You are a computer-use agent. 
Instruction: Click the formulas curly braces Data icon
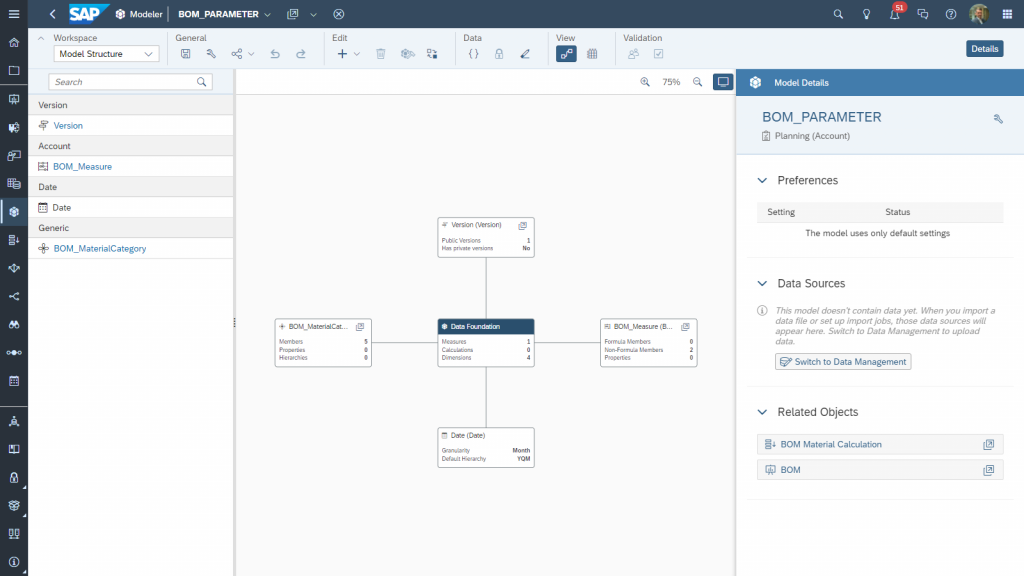473,54
